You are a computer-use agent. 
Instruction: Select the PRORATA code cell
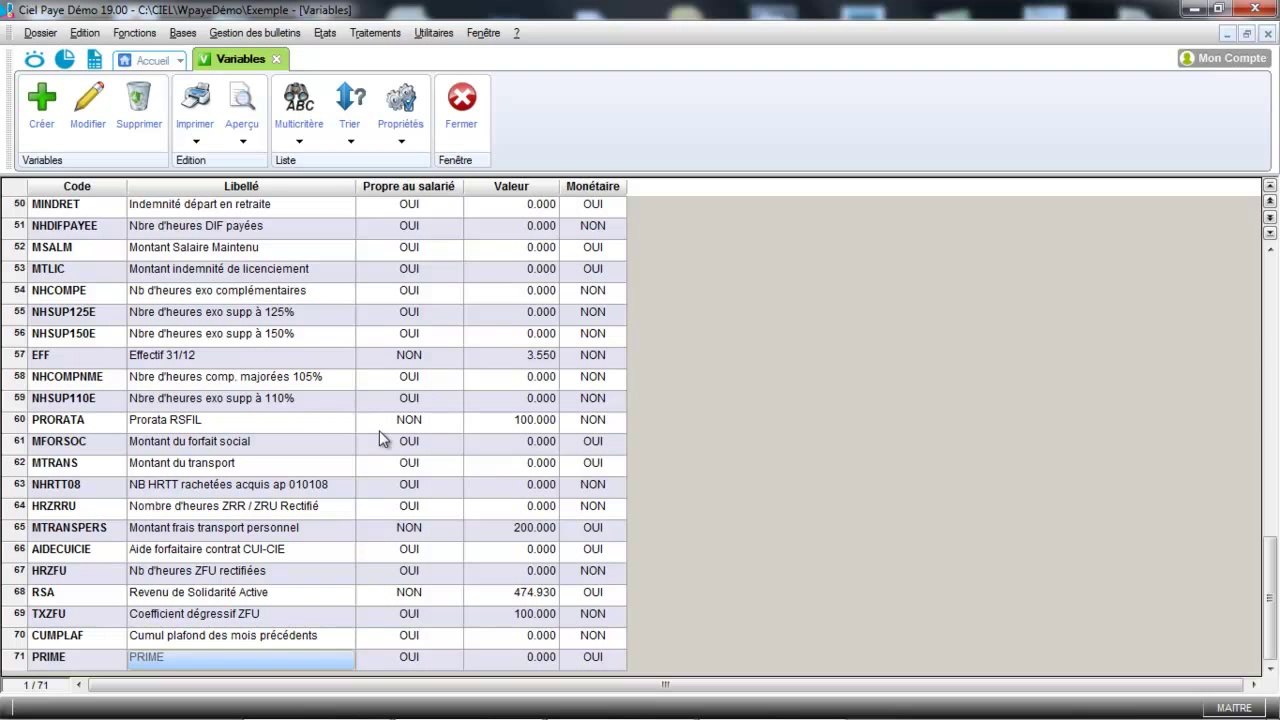pos(77,420)
